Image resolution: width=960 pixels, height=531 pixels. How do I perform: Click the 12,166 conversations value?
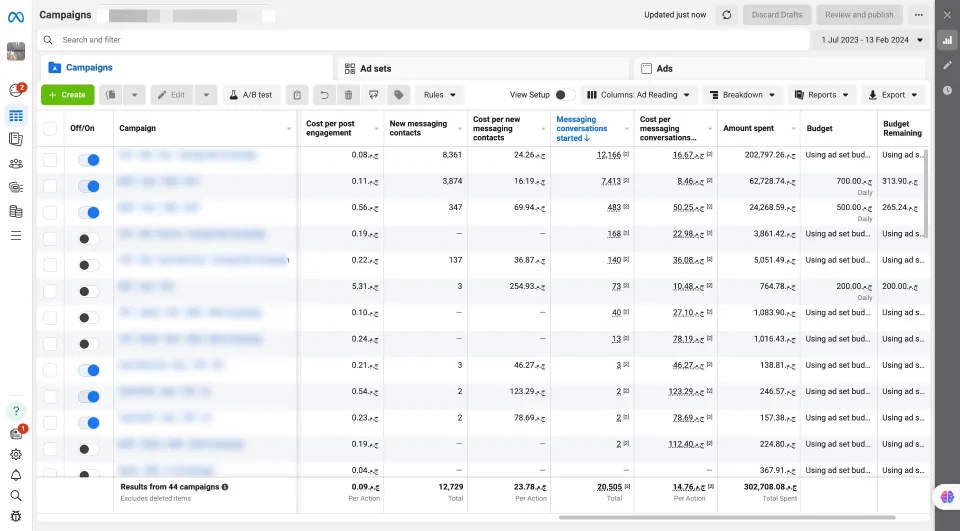click(x=609, y=155)
